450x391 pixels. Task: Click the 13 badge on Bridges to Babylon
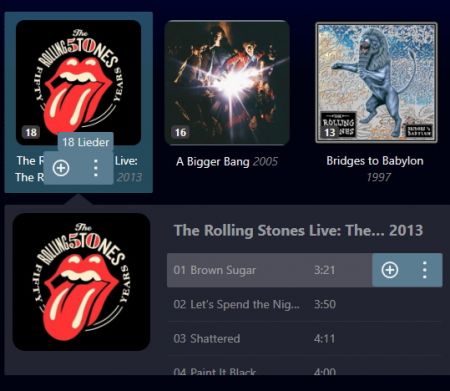coord(330,132)
